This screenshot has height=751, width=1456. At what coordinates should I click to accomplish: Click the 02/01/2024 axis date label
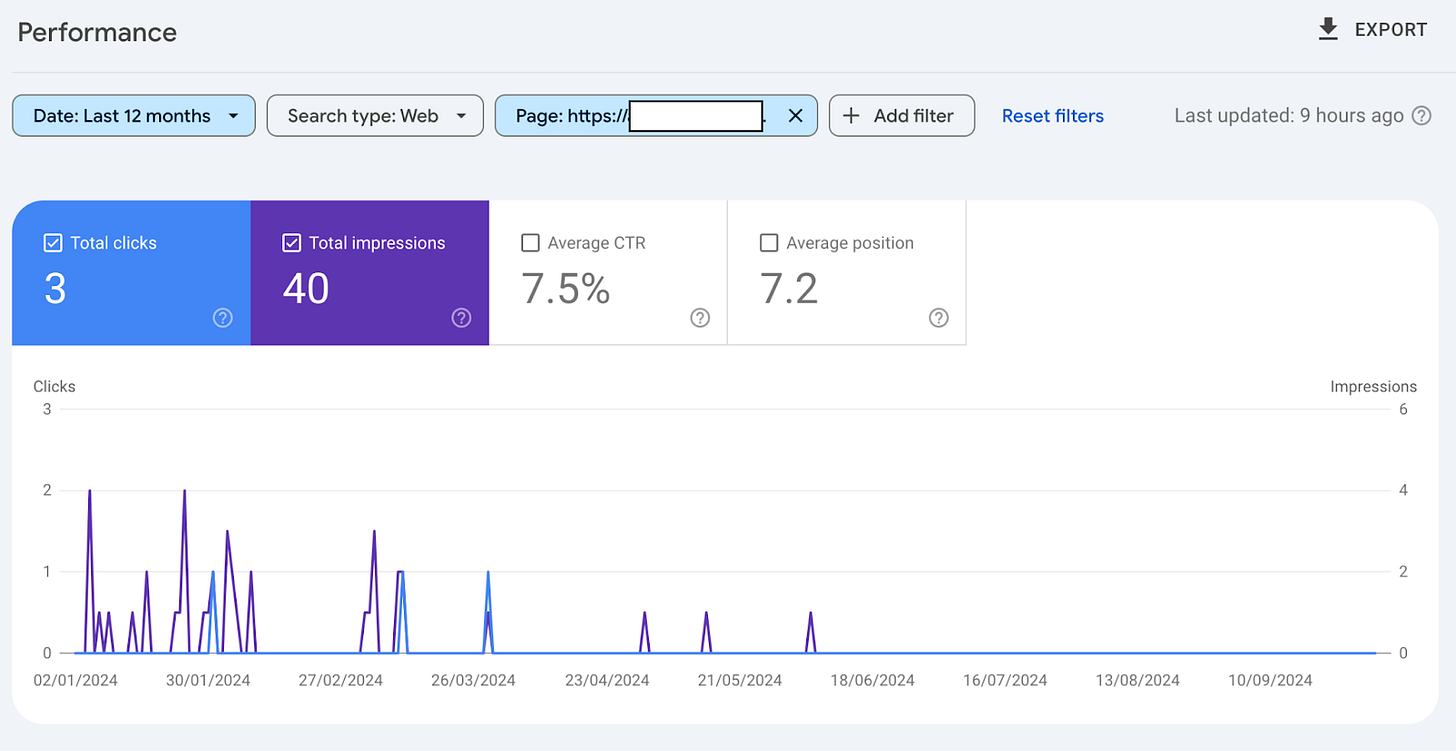(75, 680)
